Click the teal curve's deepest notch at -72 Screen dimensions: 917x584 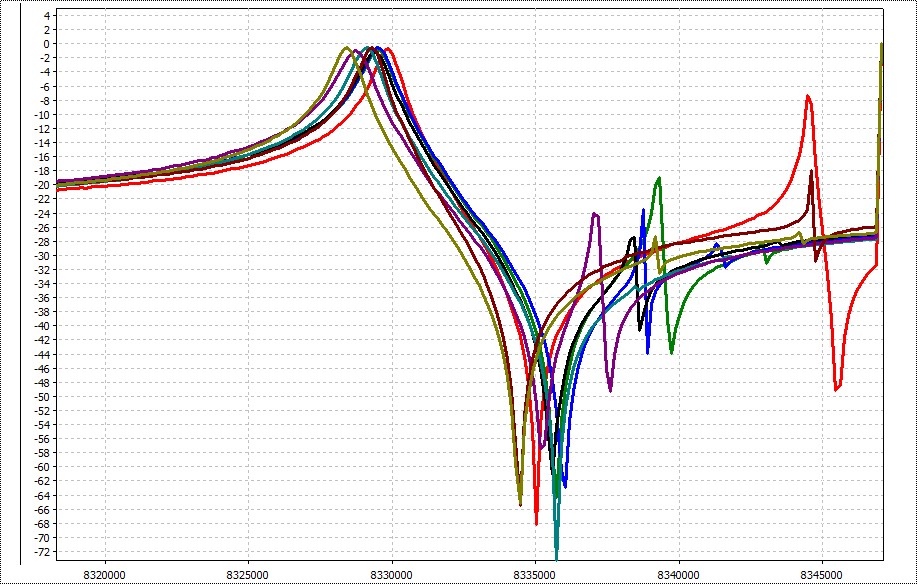coord(556,553)
